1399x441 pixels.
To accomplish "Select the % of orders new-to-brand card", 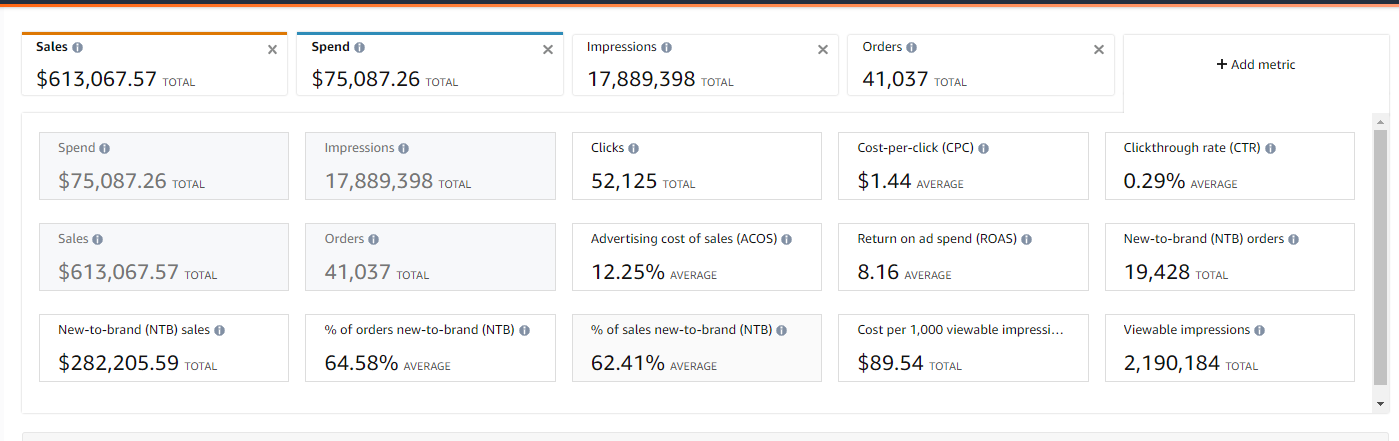I will tap(430, 348).
